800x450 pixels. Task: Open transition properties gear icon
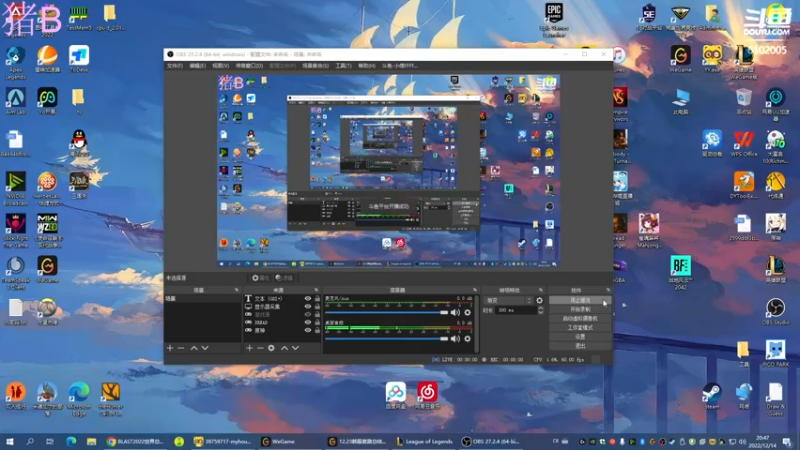pyautogui.click(x=539, y=301)
